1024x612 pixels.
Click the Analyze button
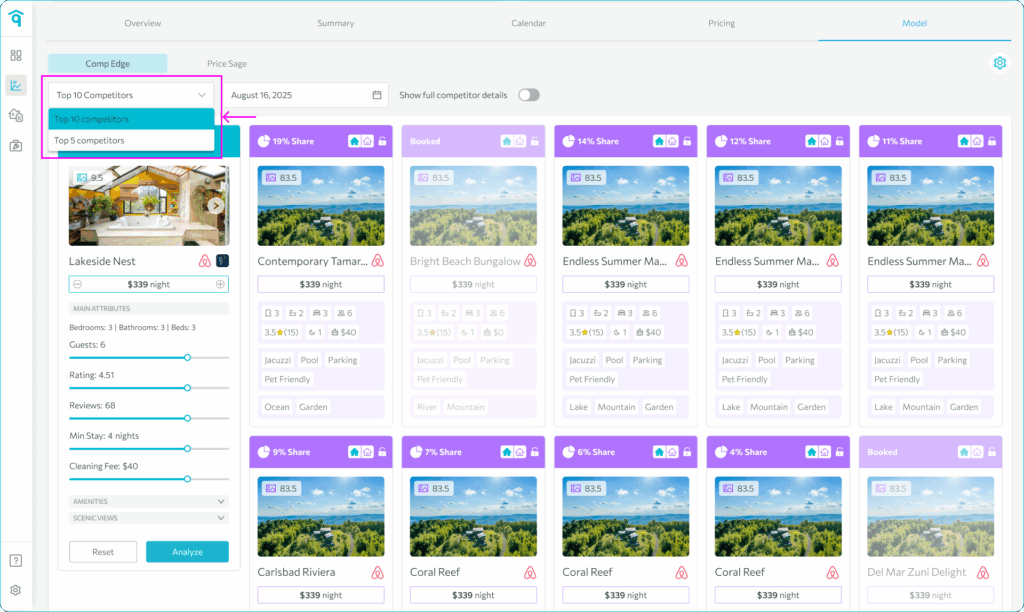[x=187, y=552]
